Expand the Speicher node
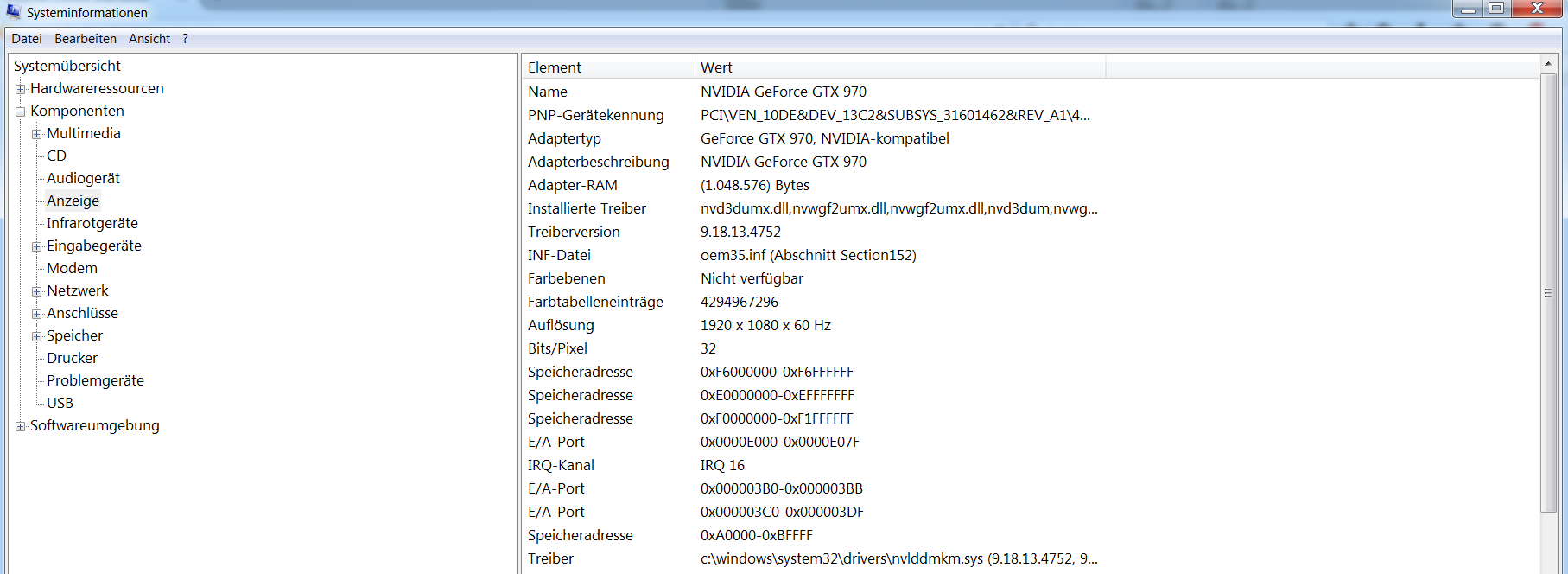 37,336
